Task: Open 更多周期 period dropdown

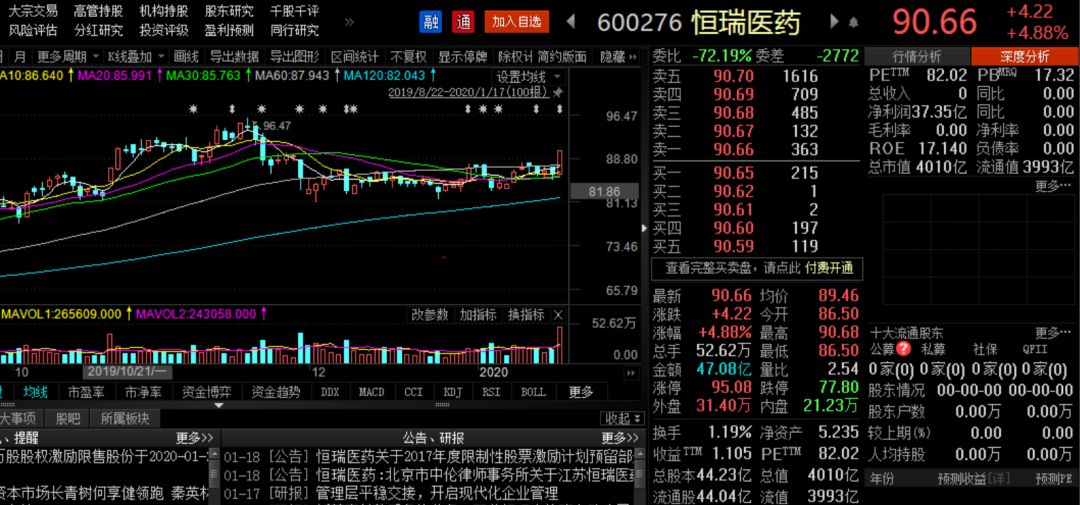Action: pos(67,56)
